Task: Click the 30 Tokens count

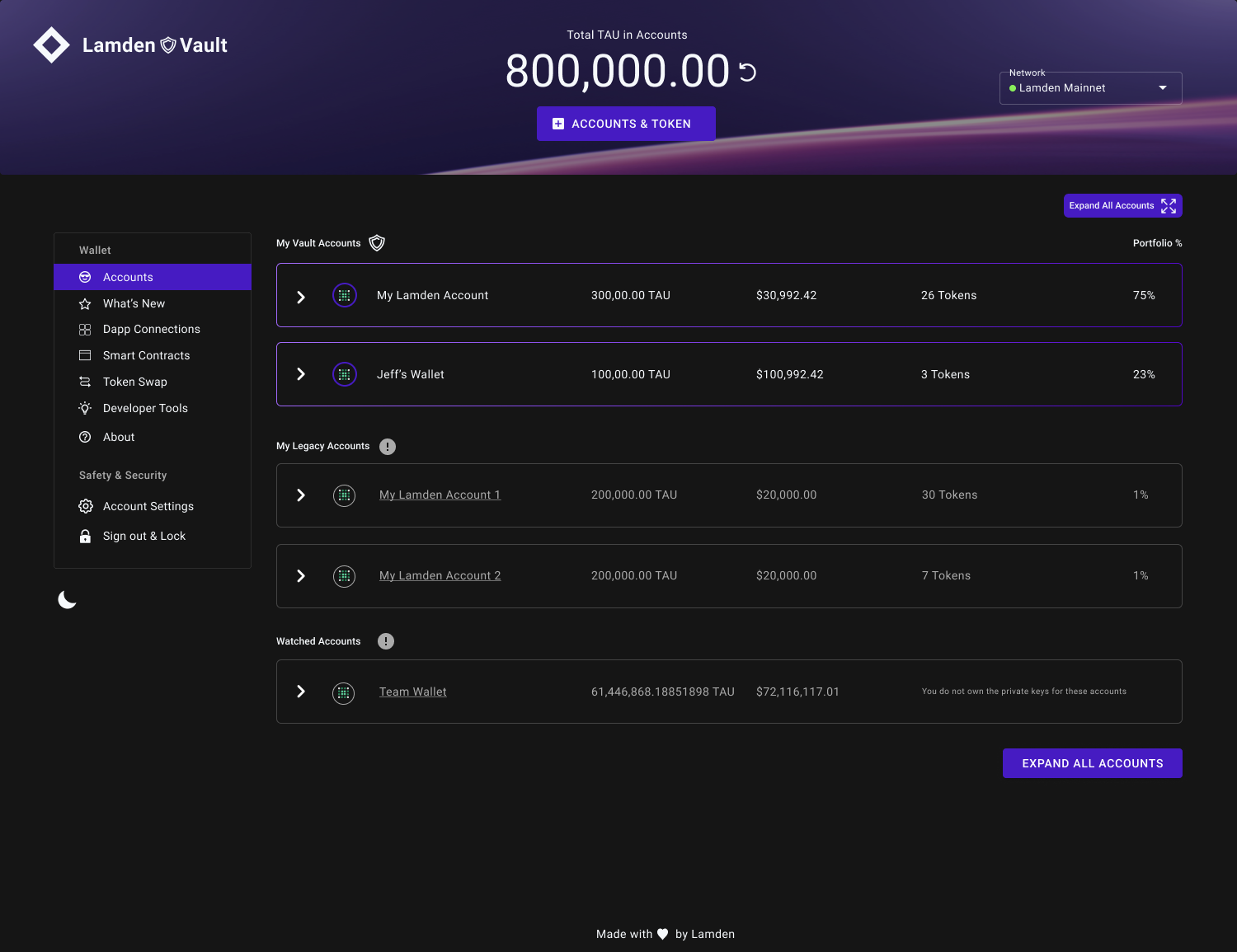Action: click(949, 495)
